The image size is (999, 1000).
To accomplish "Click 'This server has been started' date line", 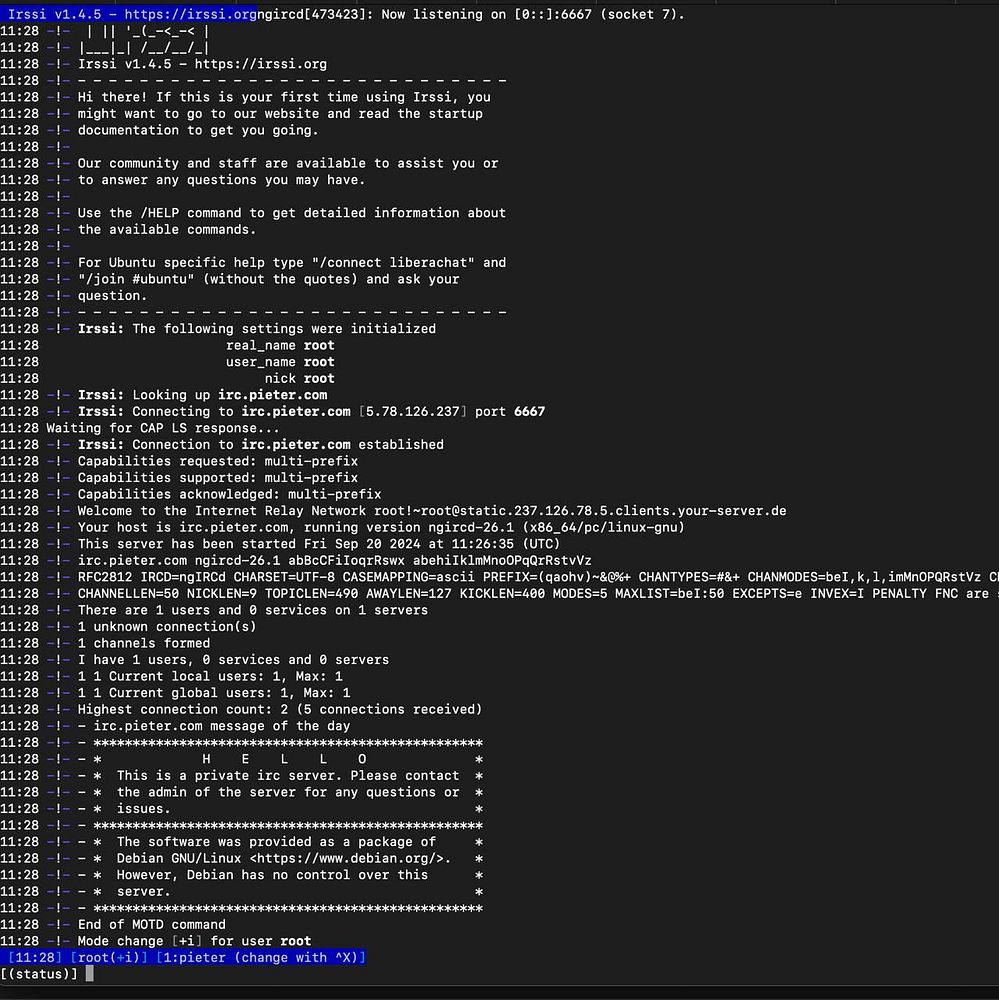I will [318, 545].
